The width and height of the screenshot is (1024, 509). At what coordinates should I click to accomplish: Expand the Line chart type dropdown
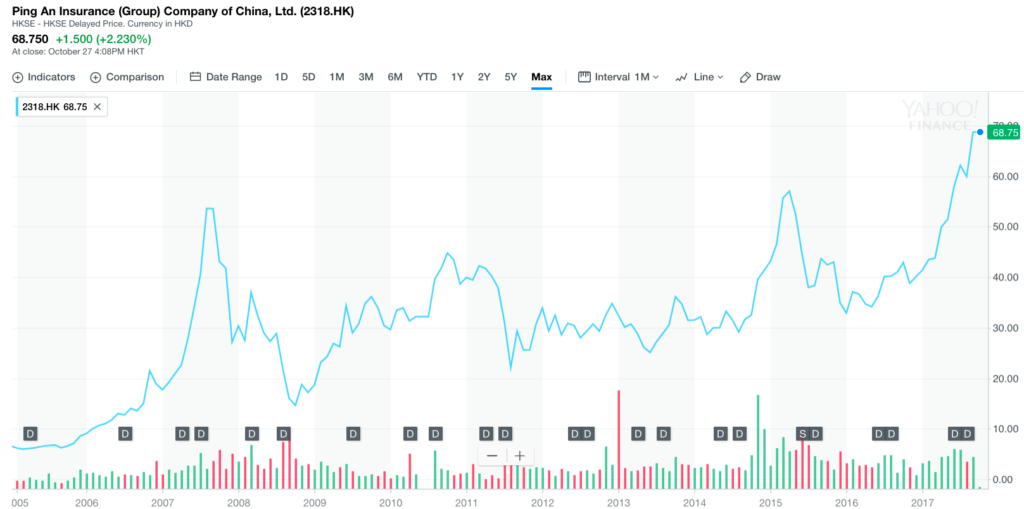pos(699,77)
